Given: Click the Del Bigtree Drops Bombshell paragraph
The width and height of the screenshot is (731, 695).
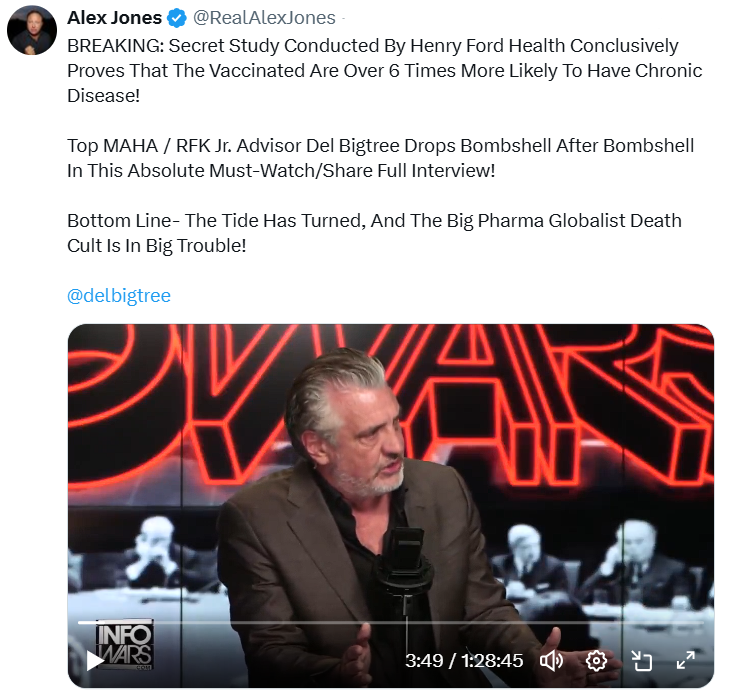Looking at the screenshot, I should 380,158.
